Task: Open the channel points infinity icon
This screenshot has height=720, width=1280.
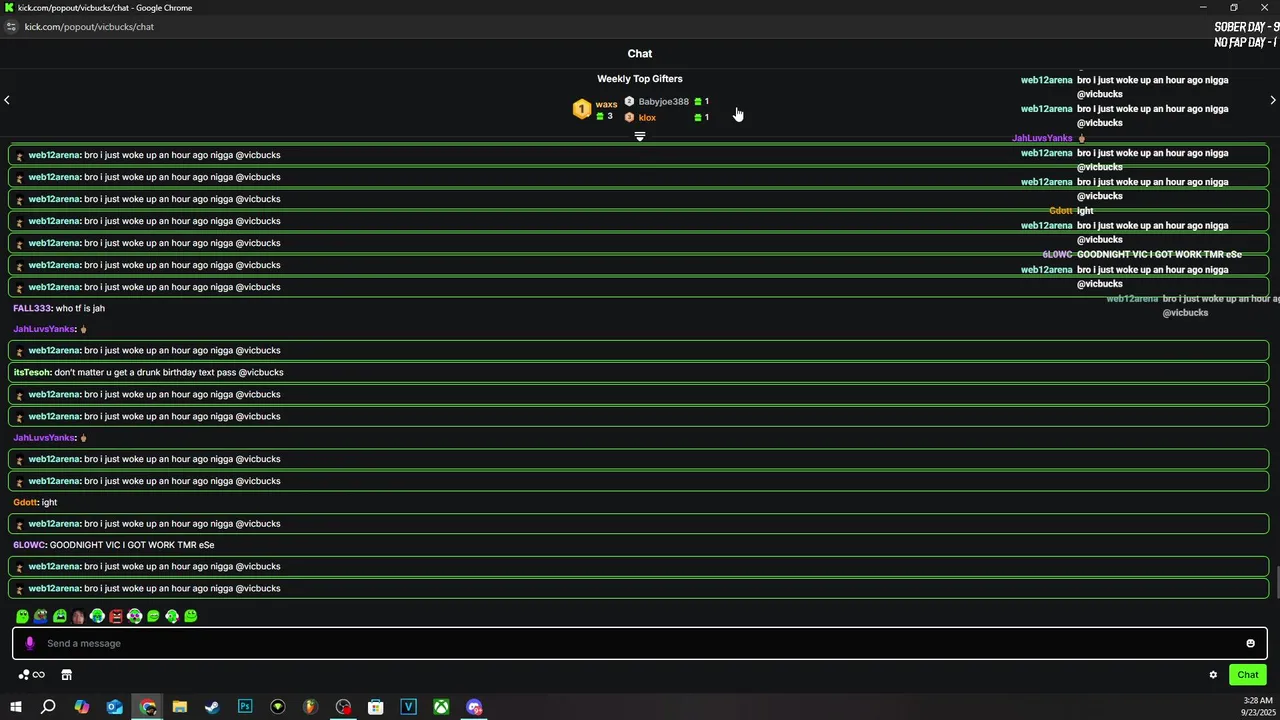Action: [39, 675]
